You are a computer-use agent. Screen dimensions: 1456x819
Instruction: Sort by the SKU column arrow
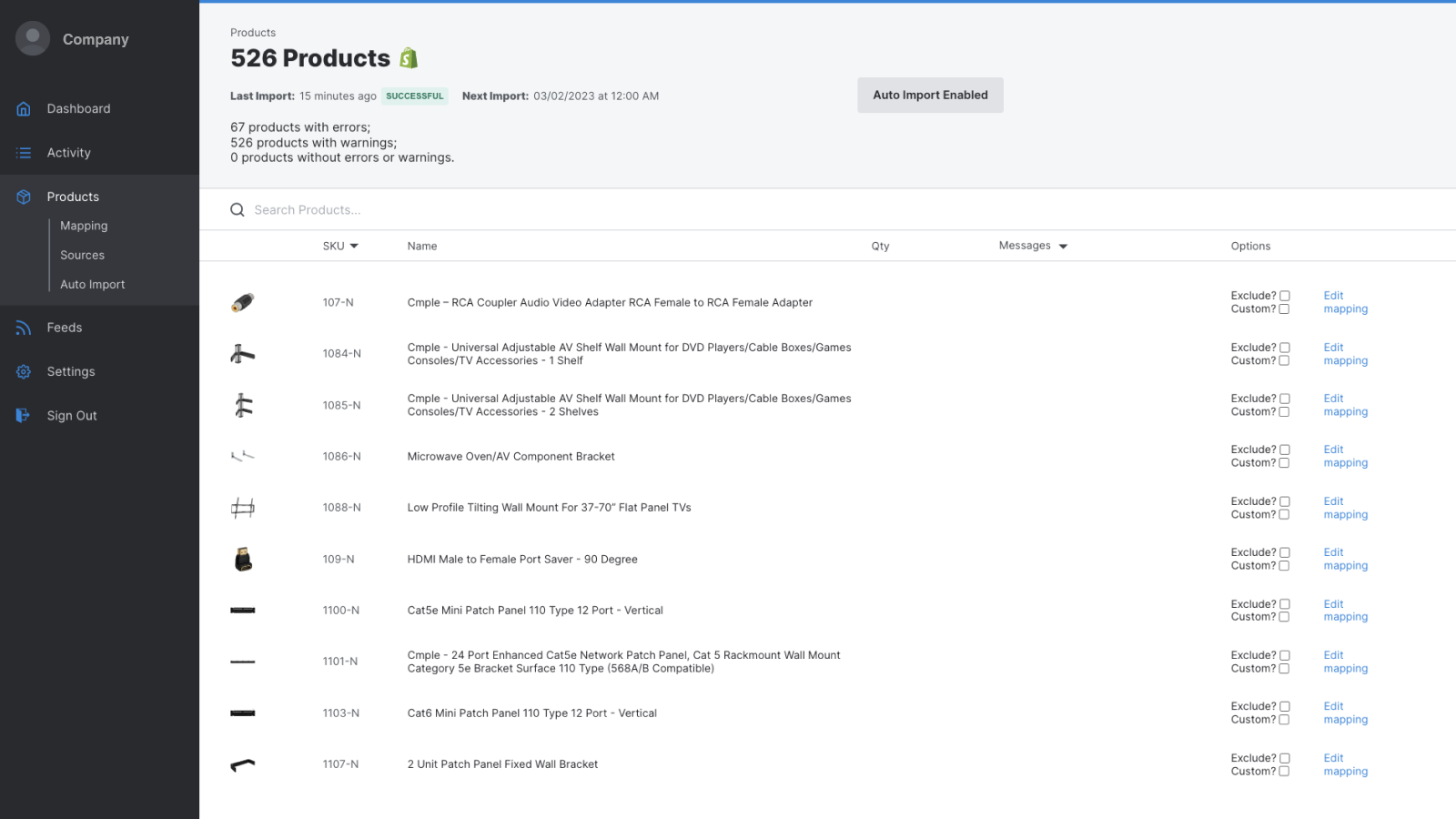(x=354, y=247)
